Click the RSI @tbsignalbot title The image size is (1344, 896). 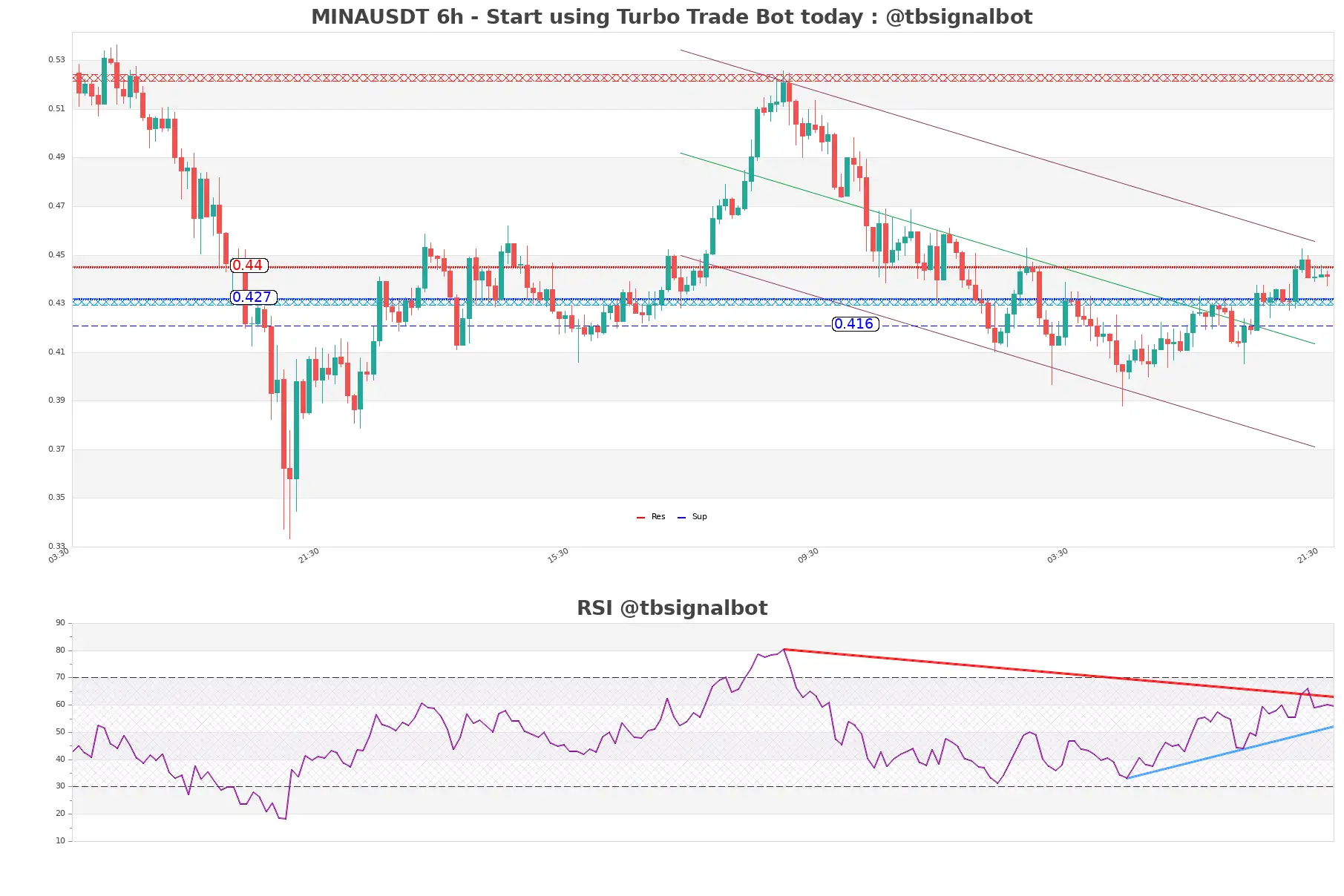[672, 608]
